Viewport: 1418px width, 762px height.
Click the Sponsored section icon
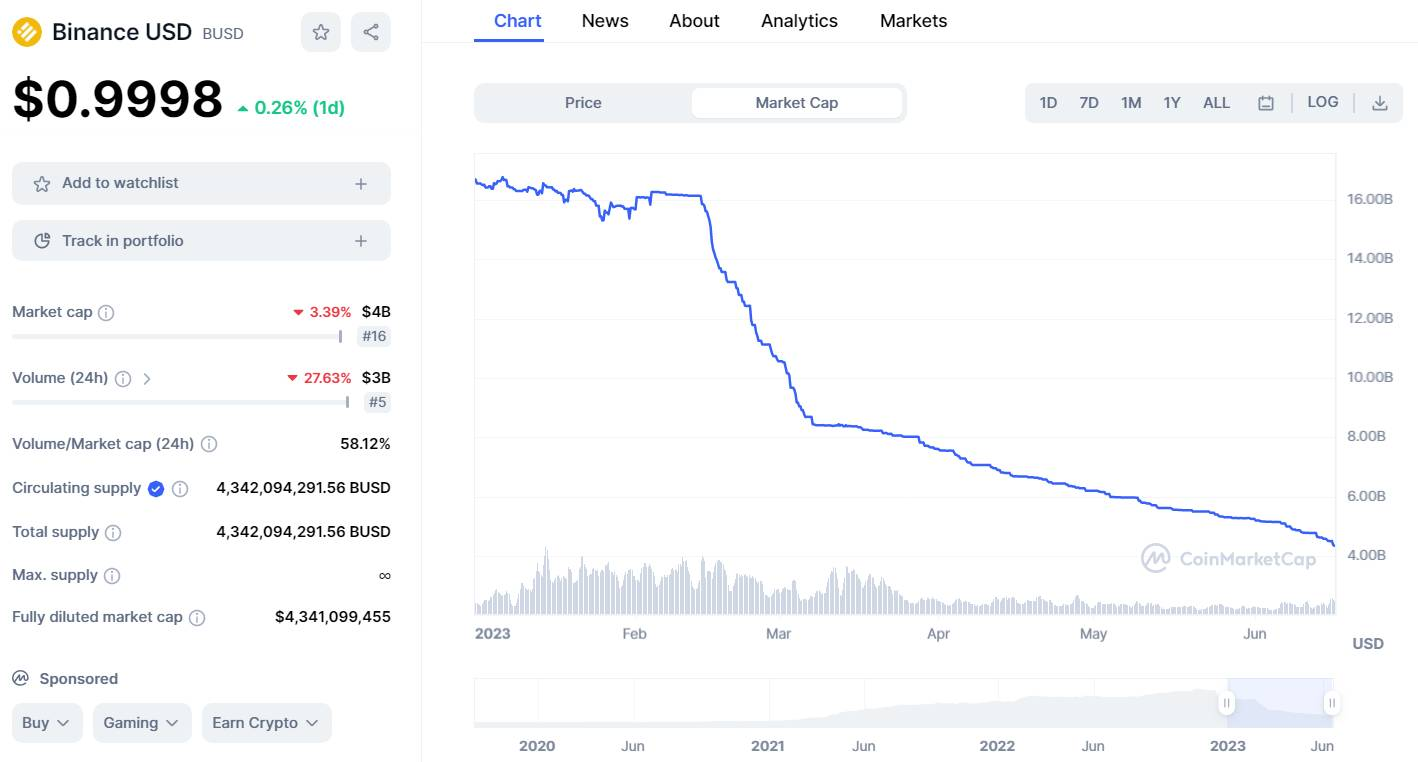[20, 679]
